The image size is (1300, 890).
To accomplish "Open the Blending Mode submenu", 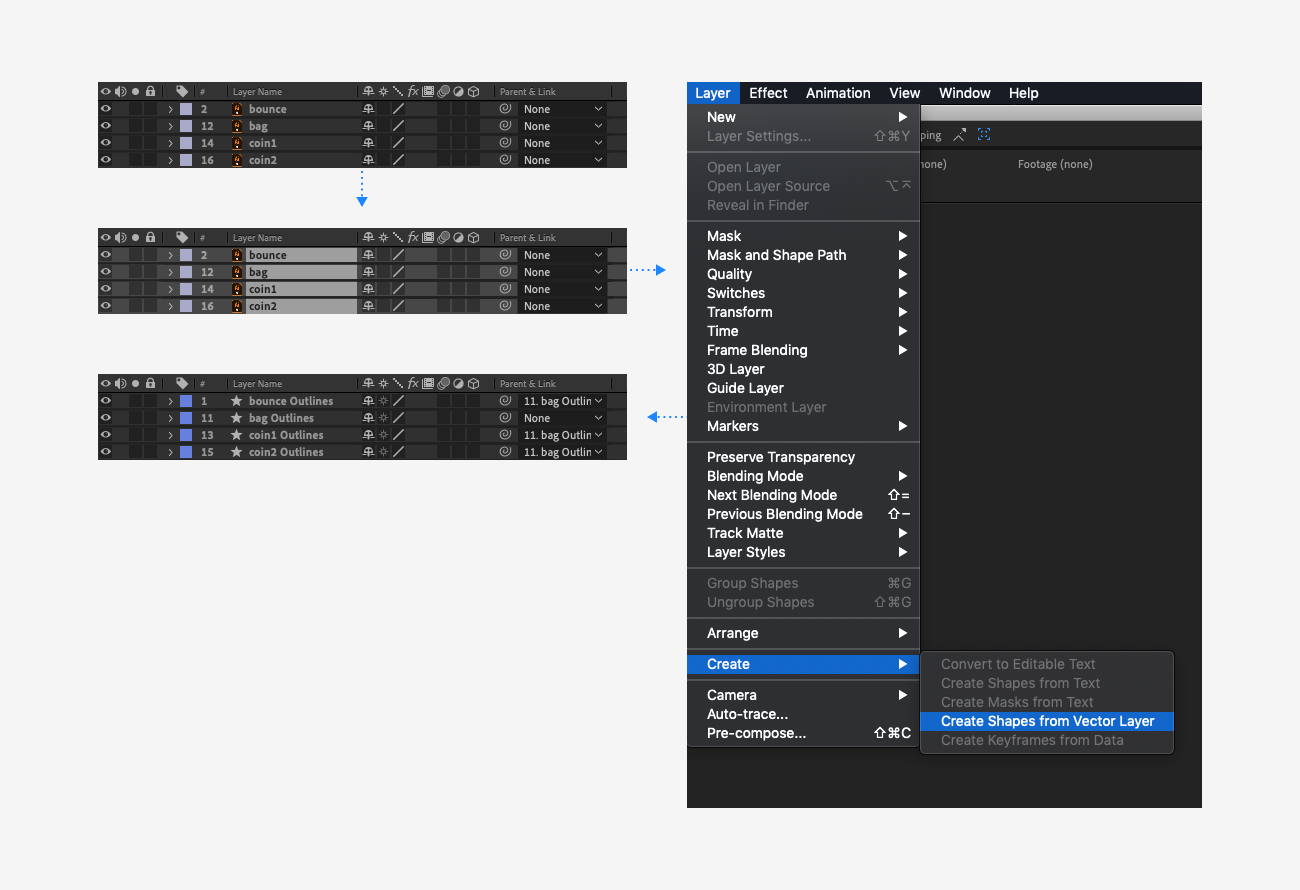I will pyautogui.click(x=803, y=476).
